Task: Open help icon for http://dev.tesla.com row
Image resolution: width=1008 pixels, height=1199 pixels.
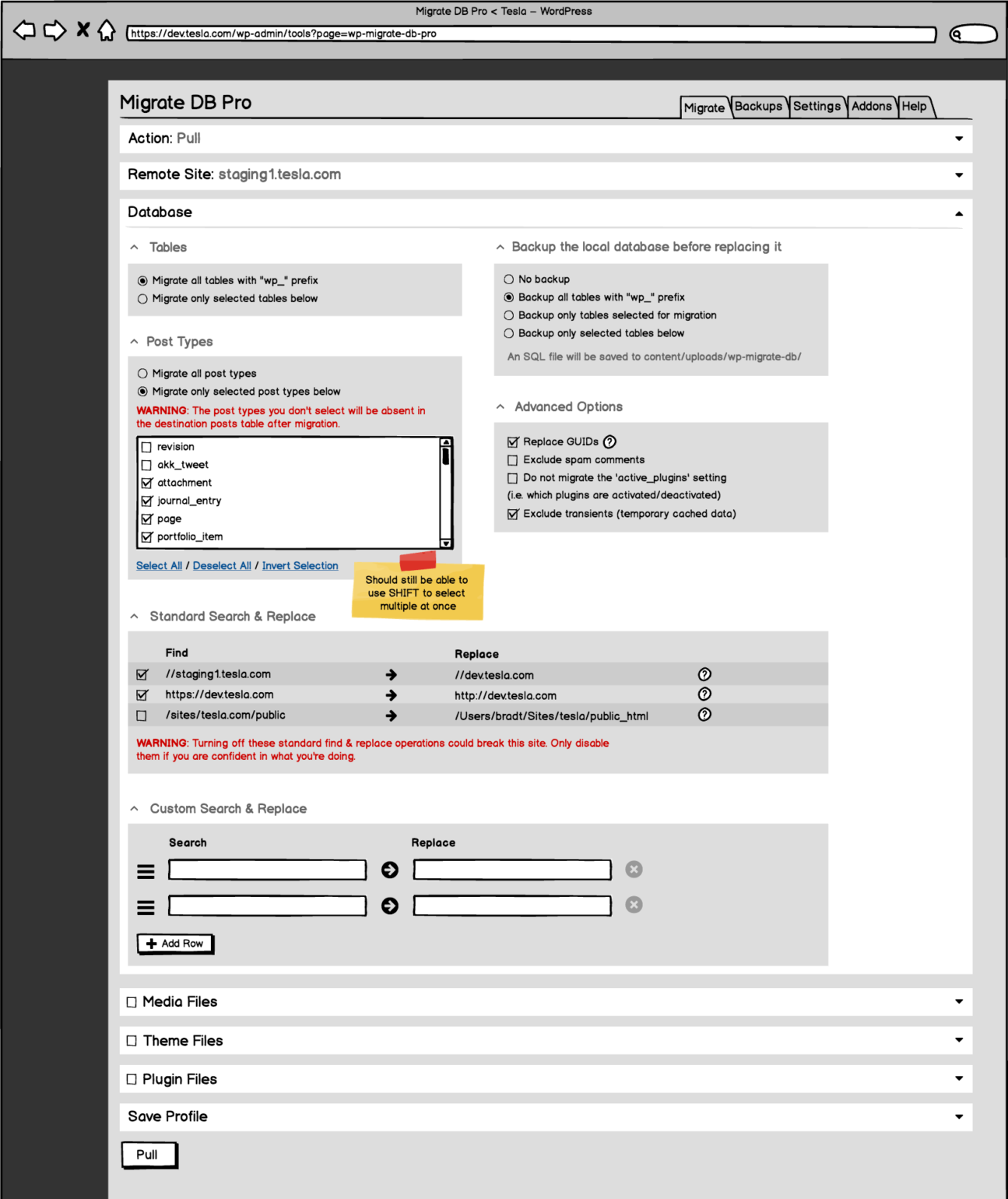Action: point(704,694)
